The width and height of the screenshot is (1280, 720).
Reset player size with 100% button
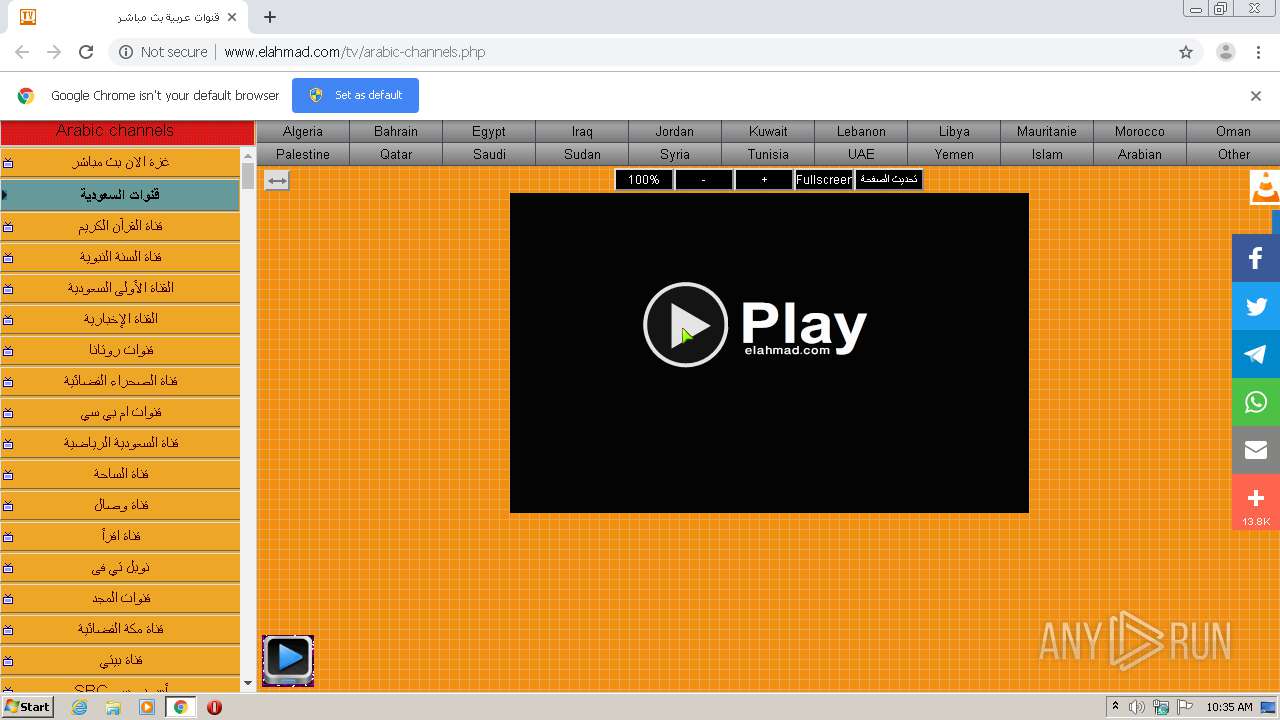pos(644,180)
